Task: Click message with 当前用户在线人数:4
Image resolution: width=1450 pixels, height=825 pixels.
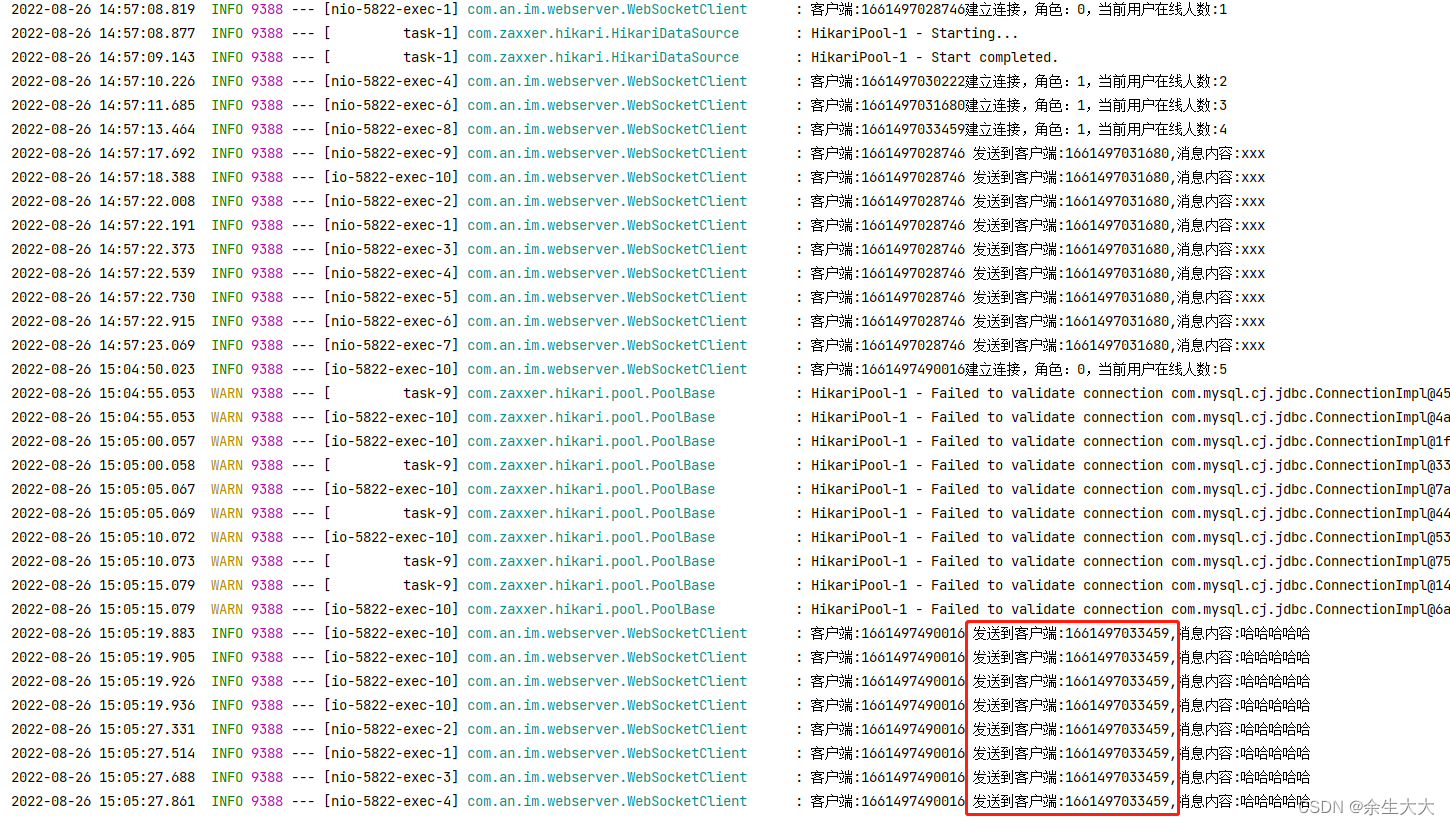Action: pos(1018,129)
